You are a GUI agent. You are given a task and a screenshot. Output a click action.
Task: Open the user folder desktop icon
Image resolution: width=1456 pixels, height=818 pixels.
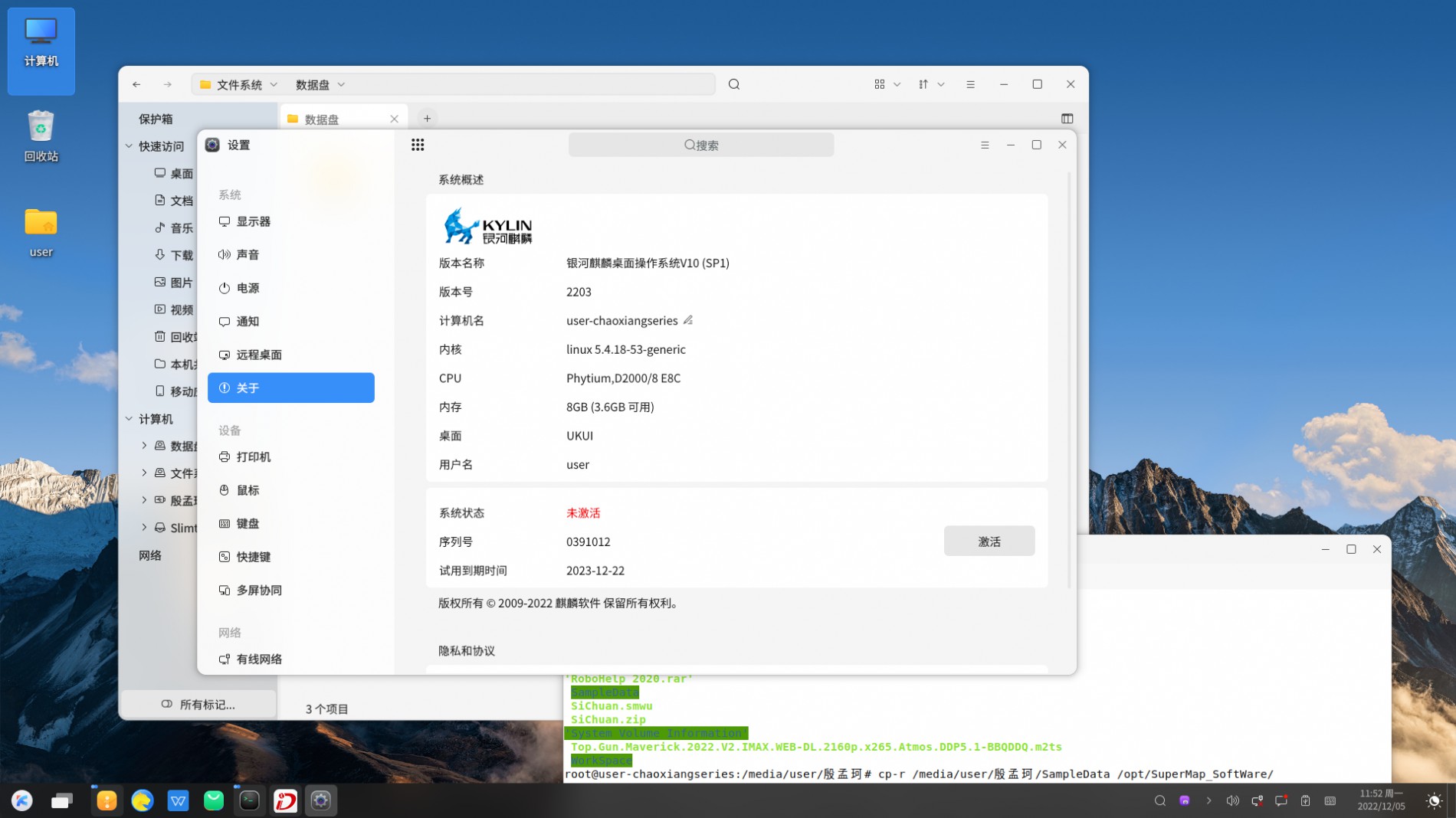pyautogui.click(x=41, y=233)
